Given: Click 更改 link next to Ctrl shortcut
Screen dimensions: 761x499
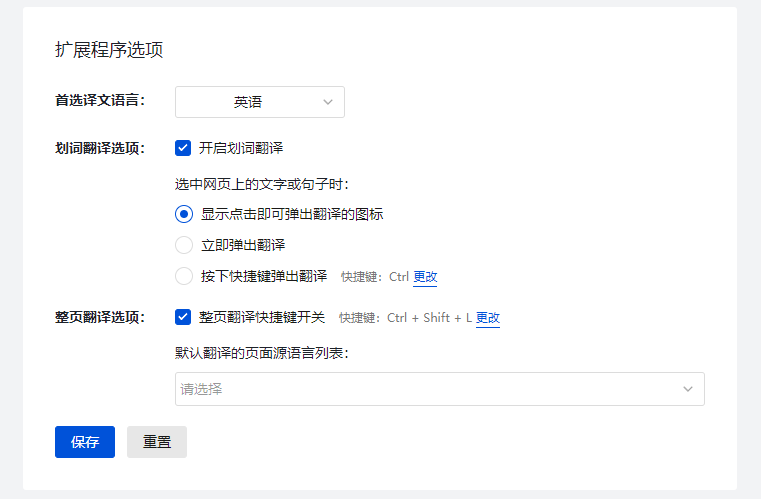Looking at the screenshot, I should point(425,277).
